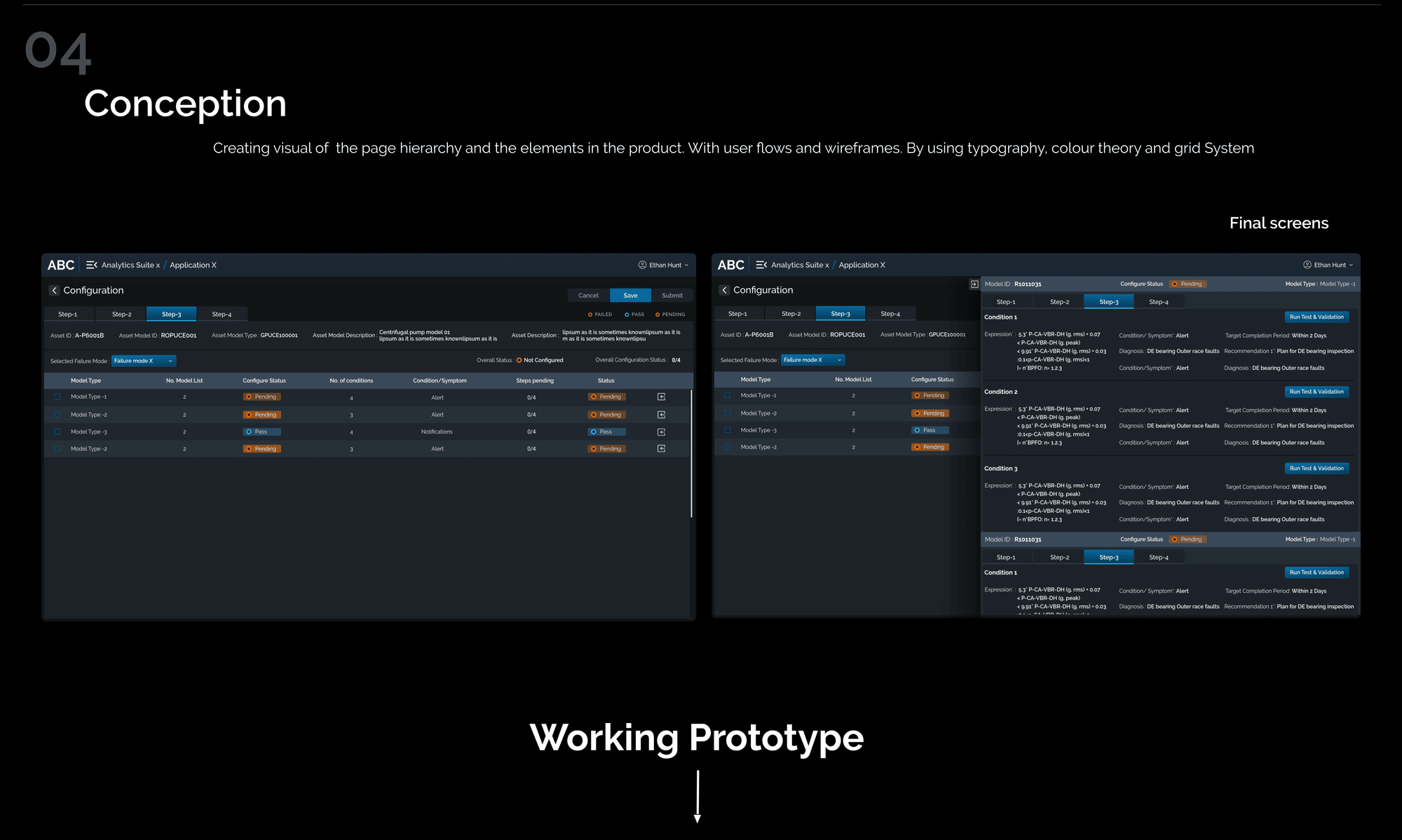Click the ABC logo in the right screen
1402x840 pixels.
coord(731,265)
